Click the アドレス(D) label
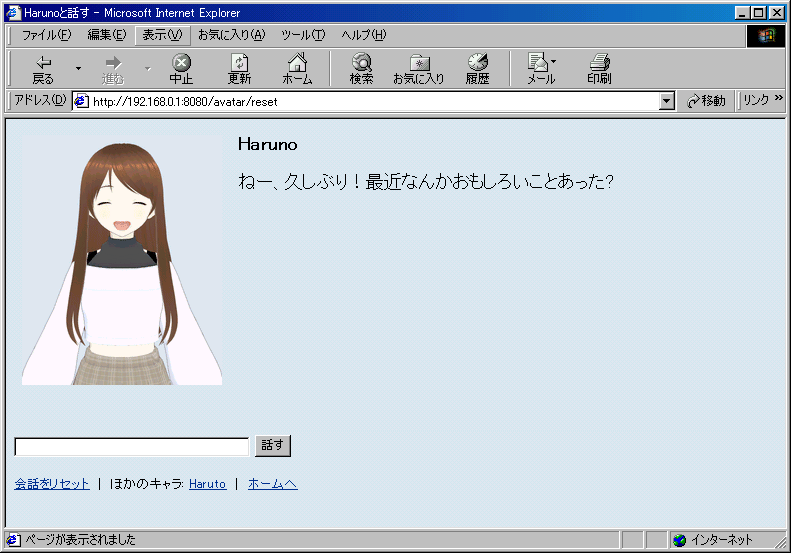791x553 pixels. point(40,100)
